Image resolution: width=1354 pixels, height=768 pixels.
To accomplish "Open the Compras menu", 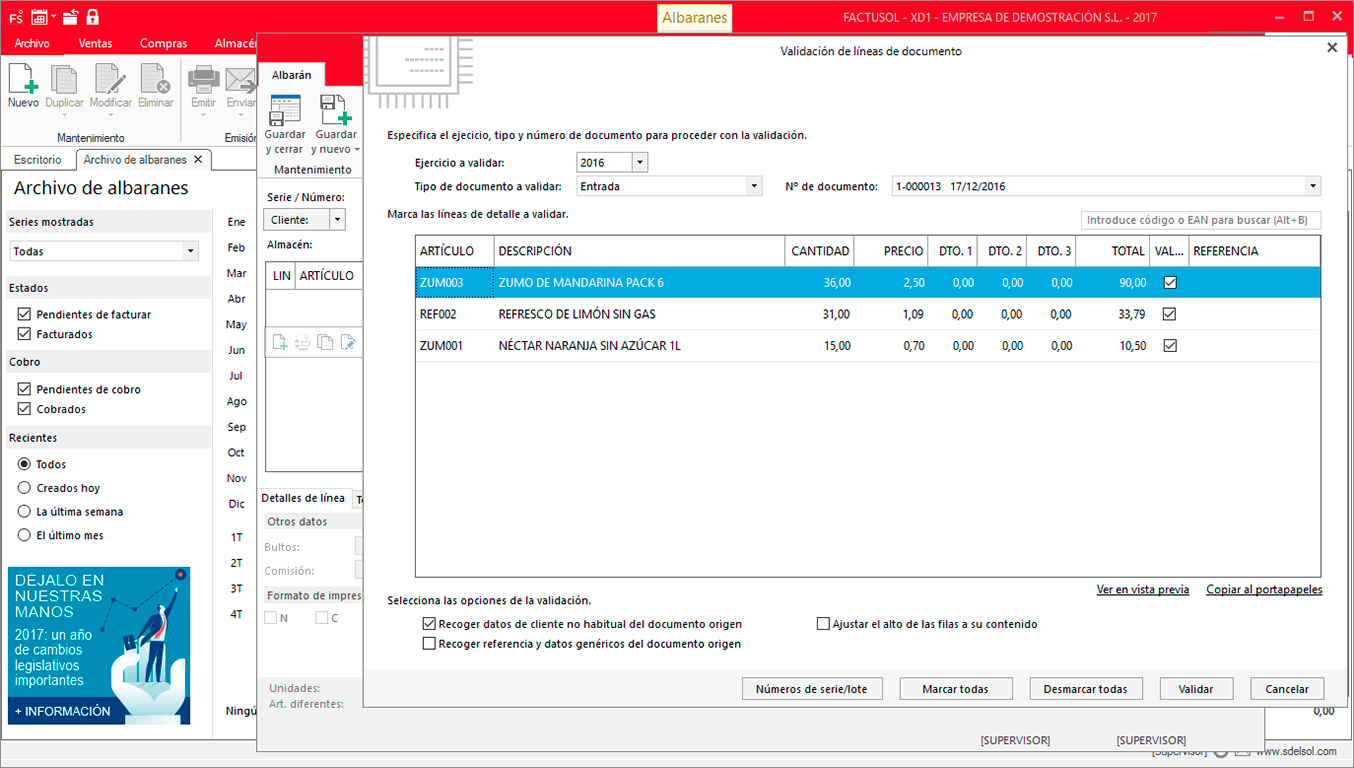I will point(163,43).
